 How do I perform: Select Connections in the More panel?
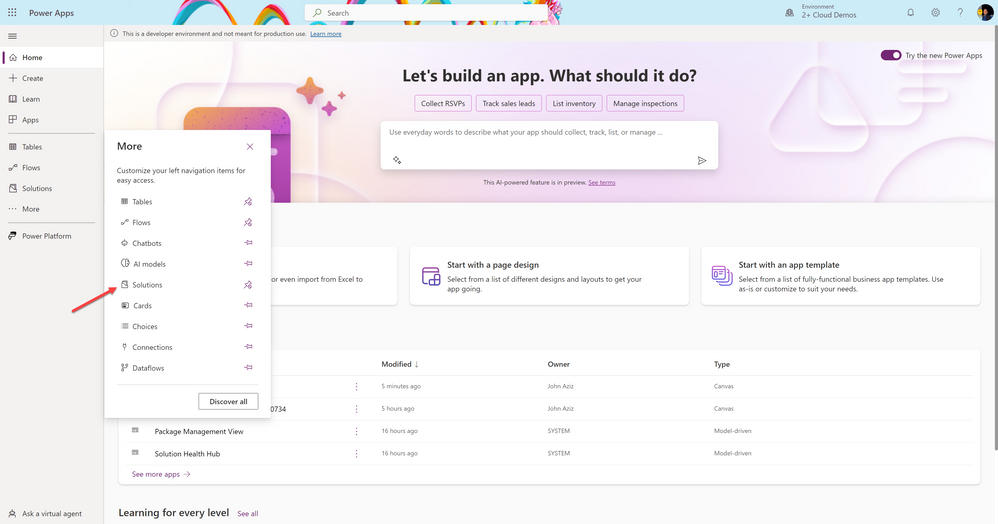[152, 348]
